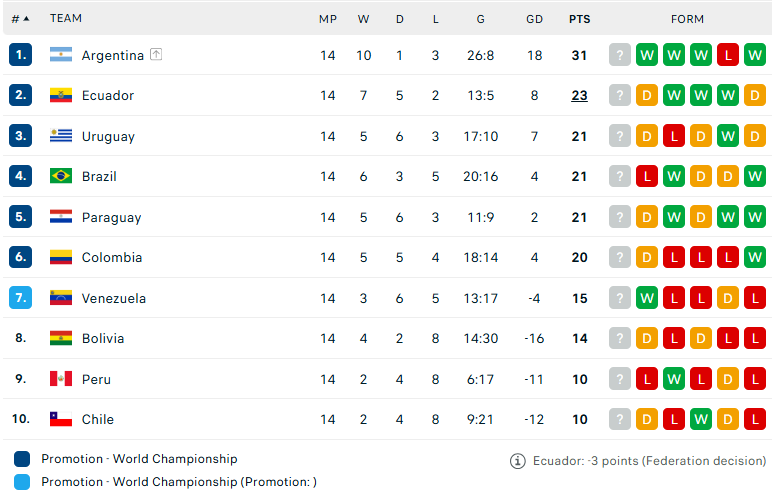Sort by GD column header
Image resolution: width=772 pixels, height=497 pixels.
click(534, 19)
